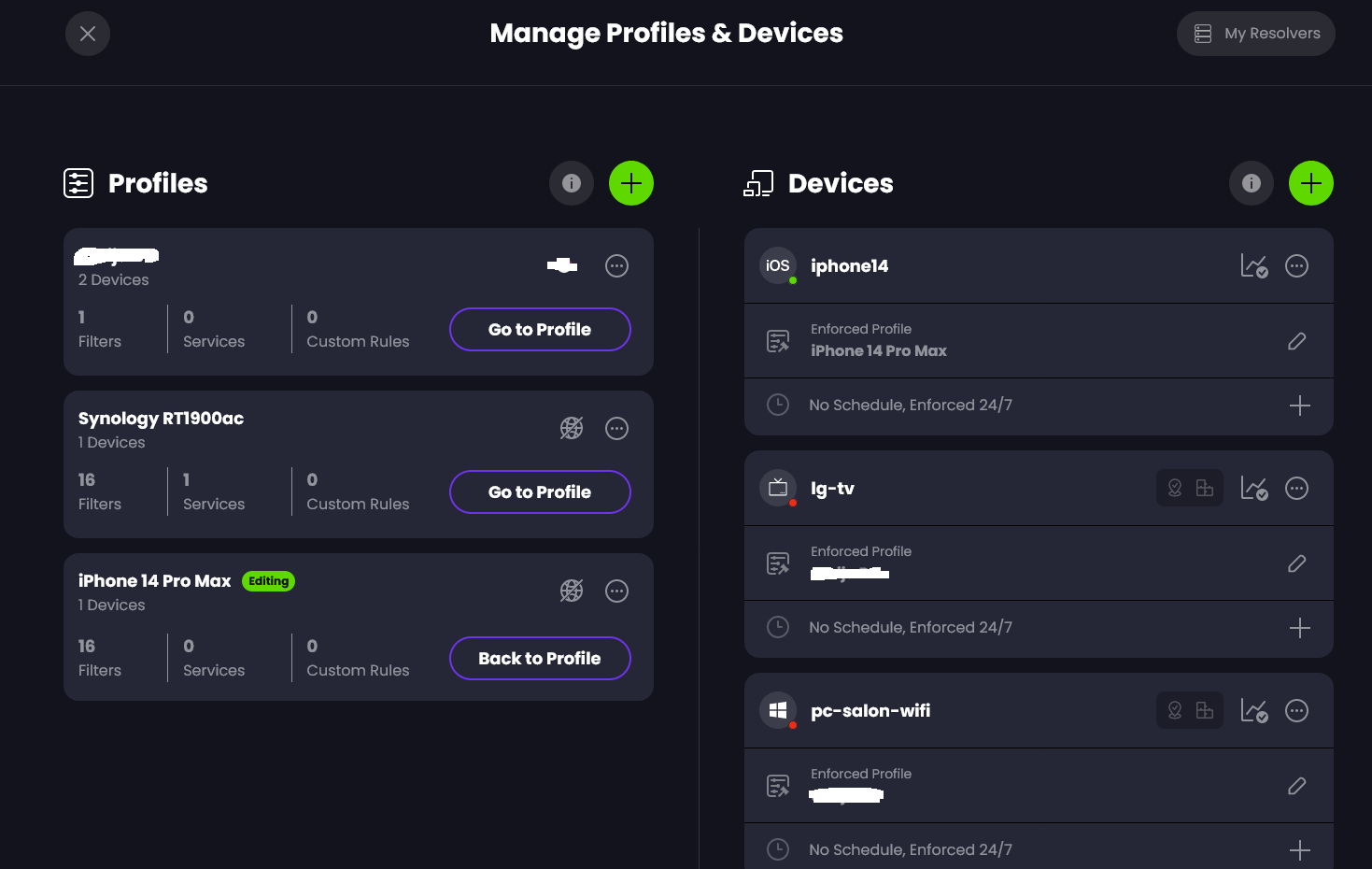Viewport: 1372px width, 869px height.
Task: View analytics icon for iphone14 device
Action: (1253, 266)
